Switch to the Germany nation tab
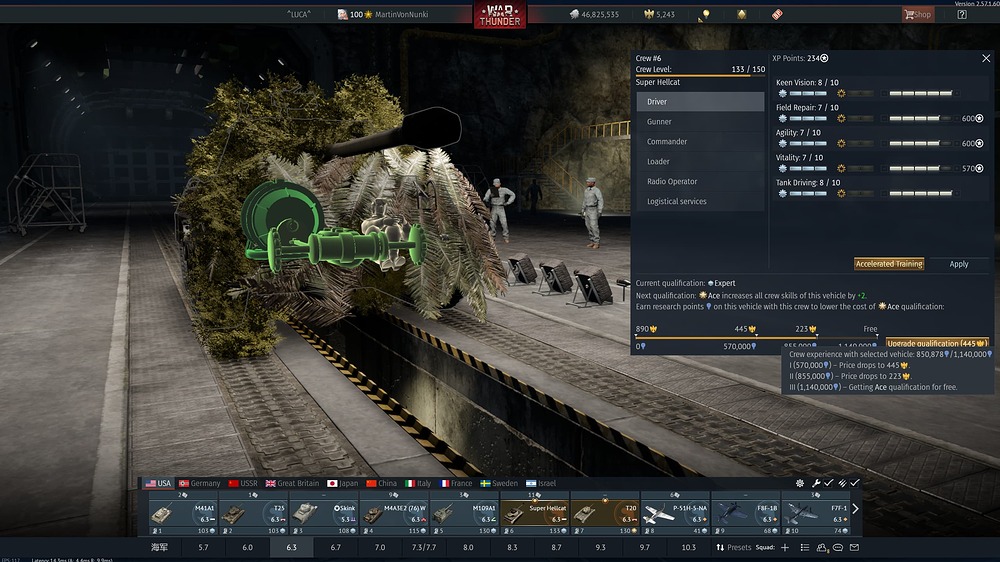This screenshot has width=1000, height=562. 200,483
